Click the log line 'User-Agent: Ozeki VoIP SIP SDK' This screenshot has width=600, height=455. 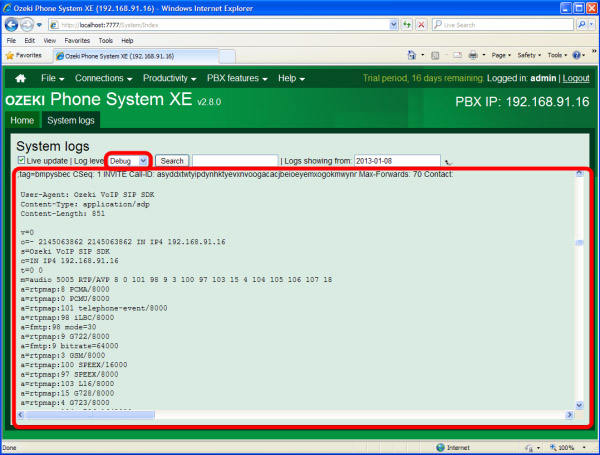coord(87,195)
